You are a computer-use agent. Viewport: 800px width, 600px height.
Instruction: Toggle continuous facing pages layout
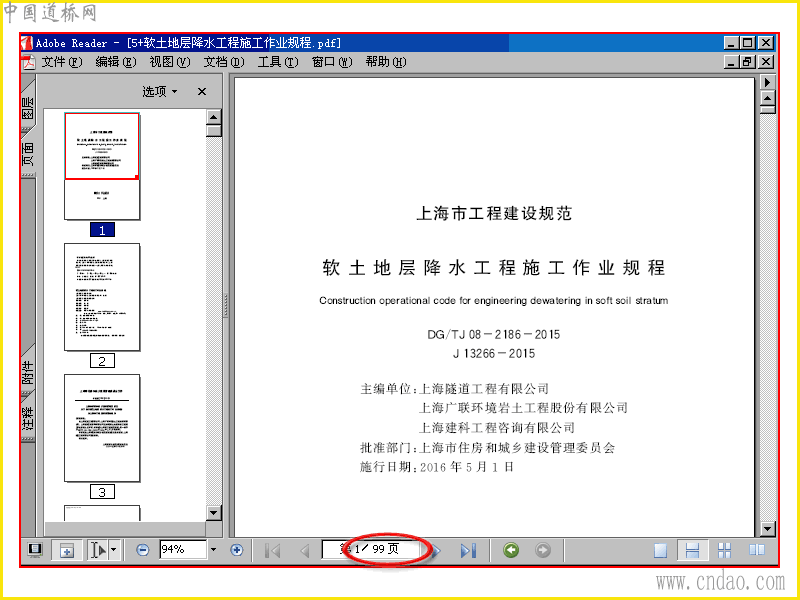click(x=724, y=551)
